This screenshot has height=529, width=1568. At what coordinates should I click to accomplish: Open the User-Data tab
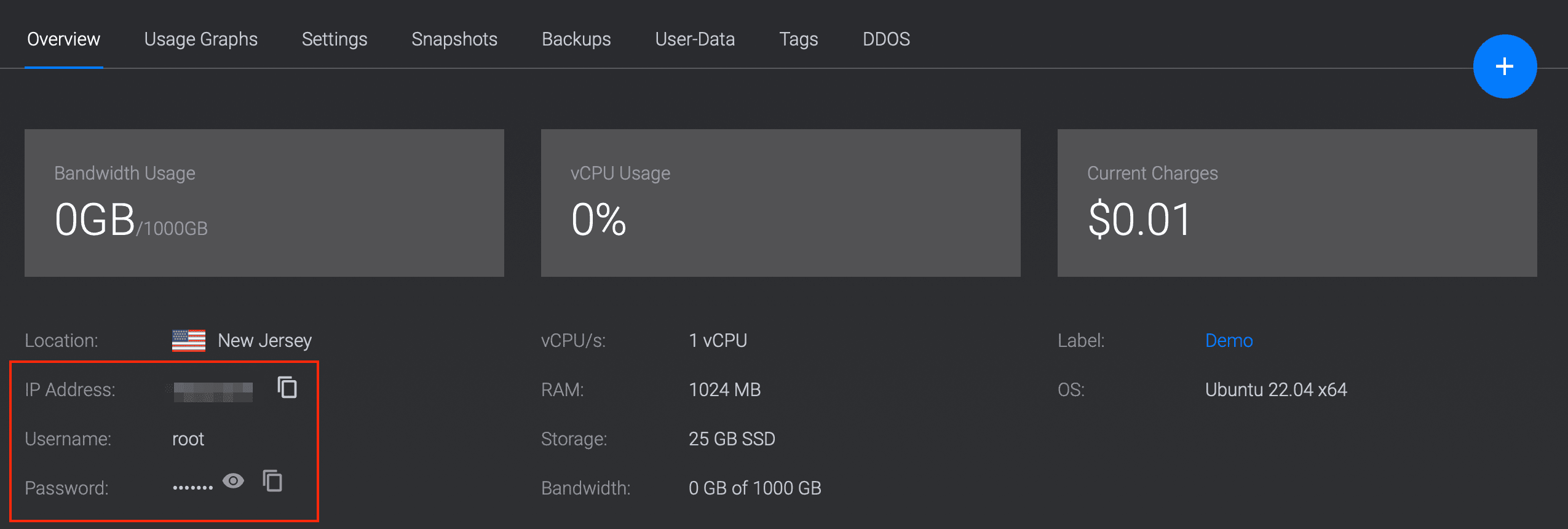click(x=695, y=39)
